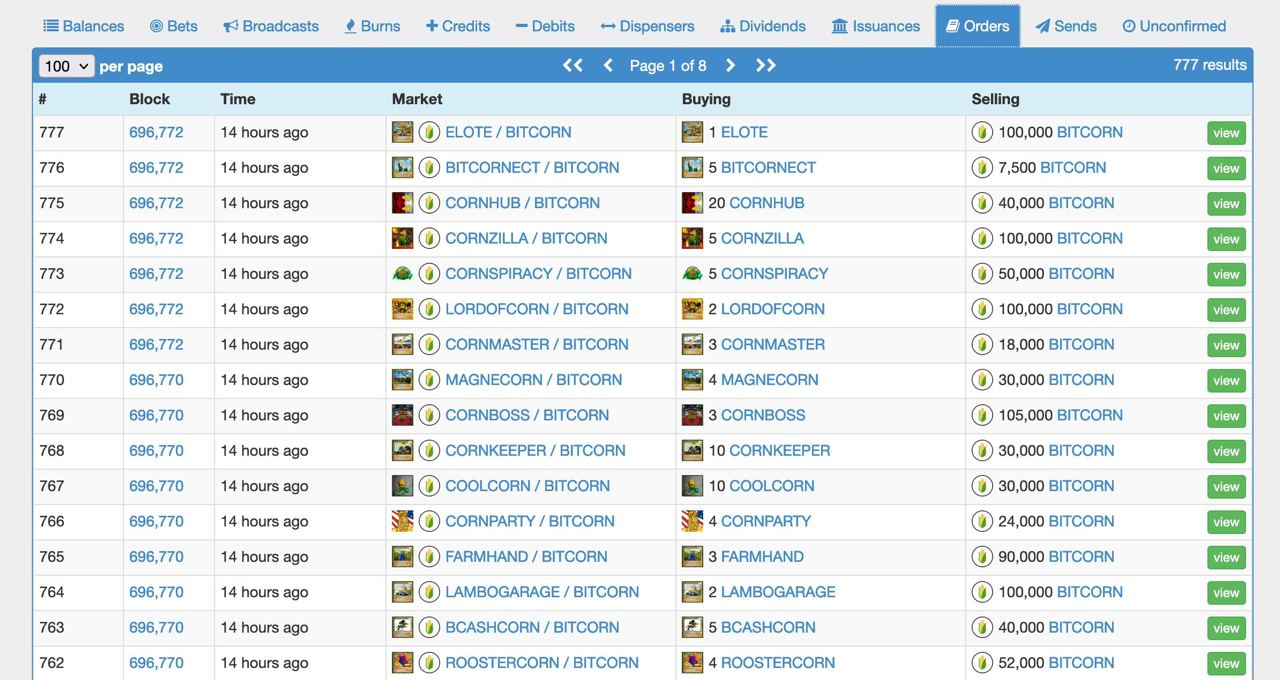
Task: Open the Dispensers tab
Action: [647, 26]
